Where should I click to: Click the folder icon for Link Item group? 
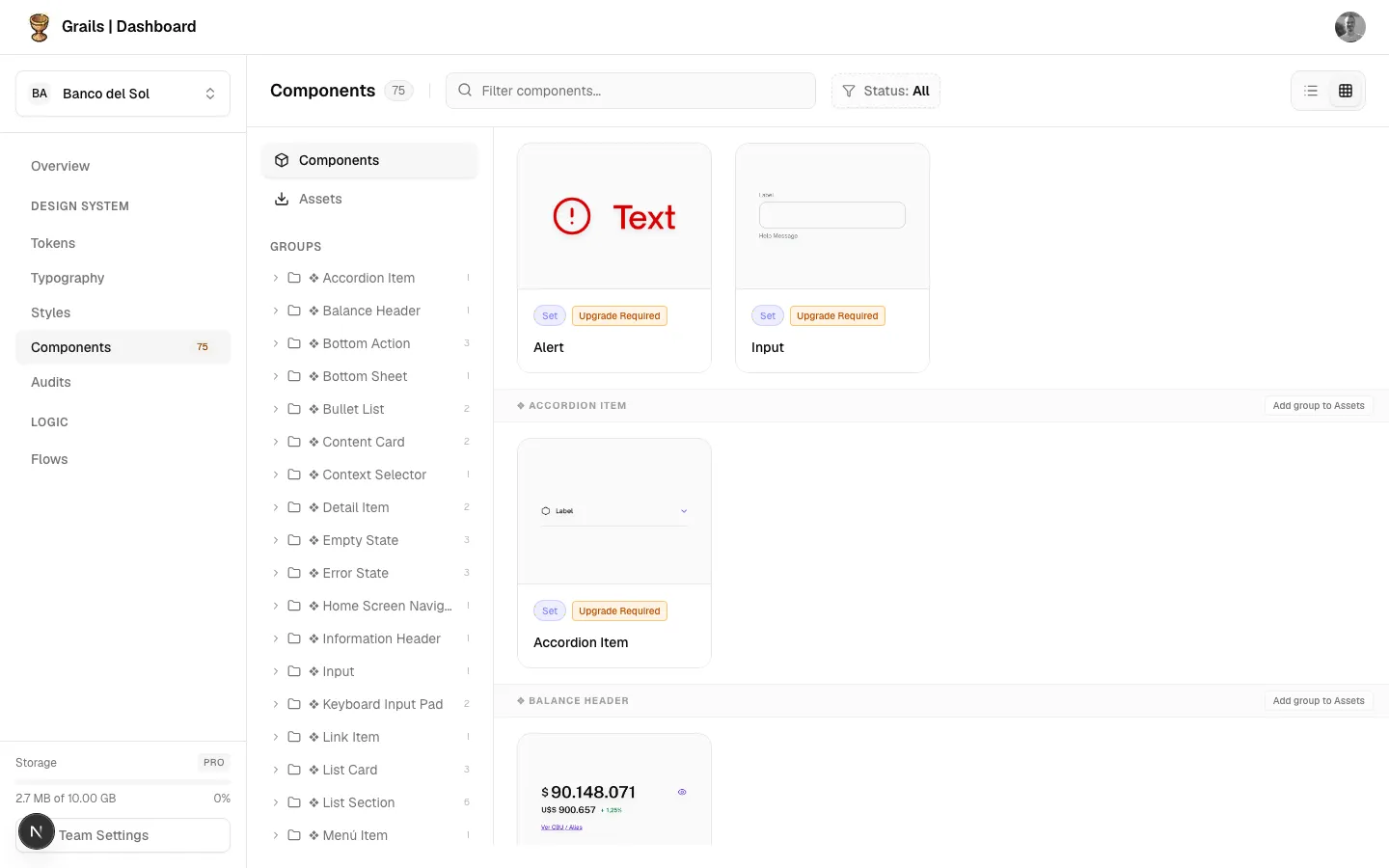(294, 737)
